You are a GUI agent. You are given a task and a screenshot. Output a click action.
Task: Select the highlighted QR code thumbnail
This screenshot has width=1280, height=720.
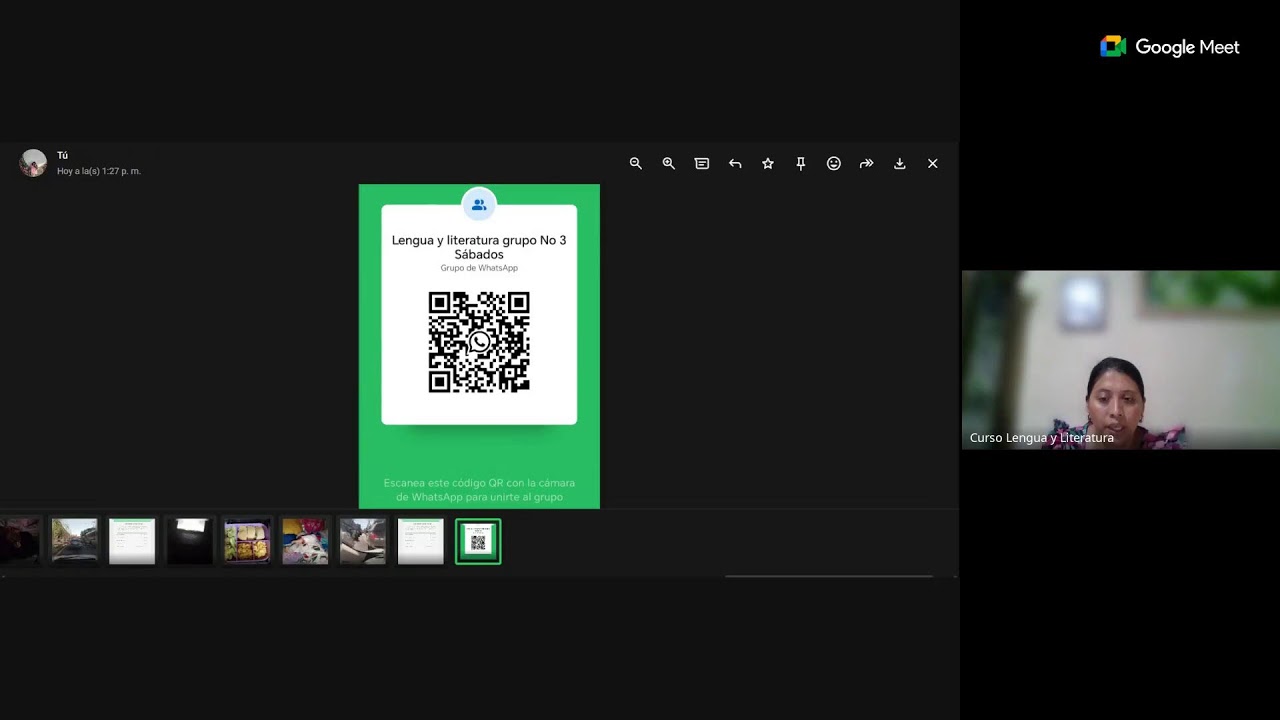coord(478,541)
